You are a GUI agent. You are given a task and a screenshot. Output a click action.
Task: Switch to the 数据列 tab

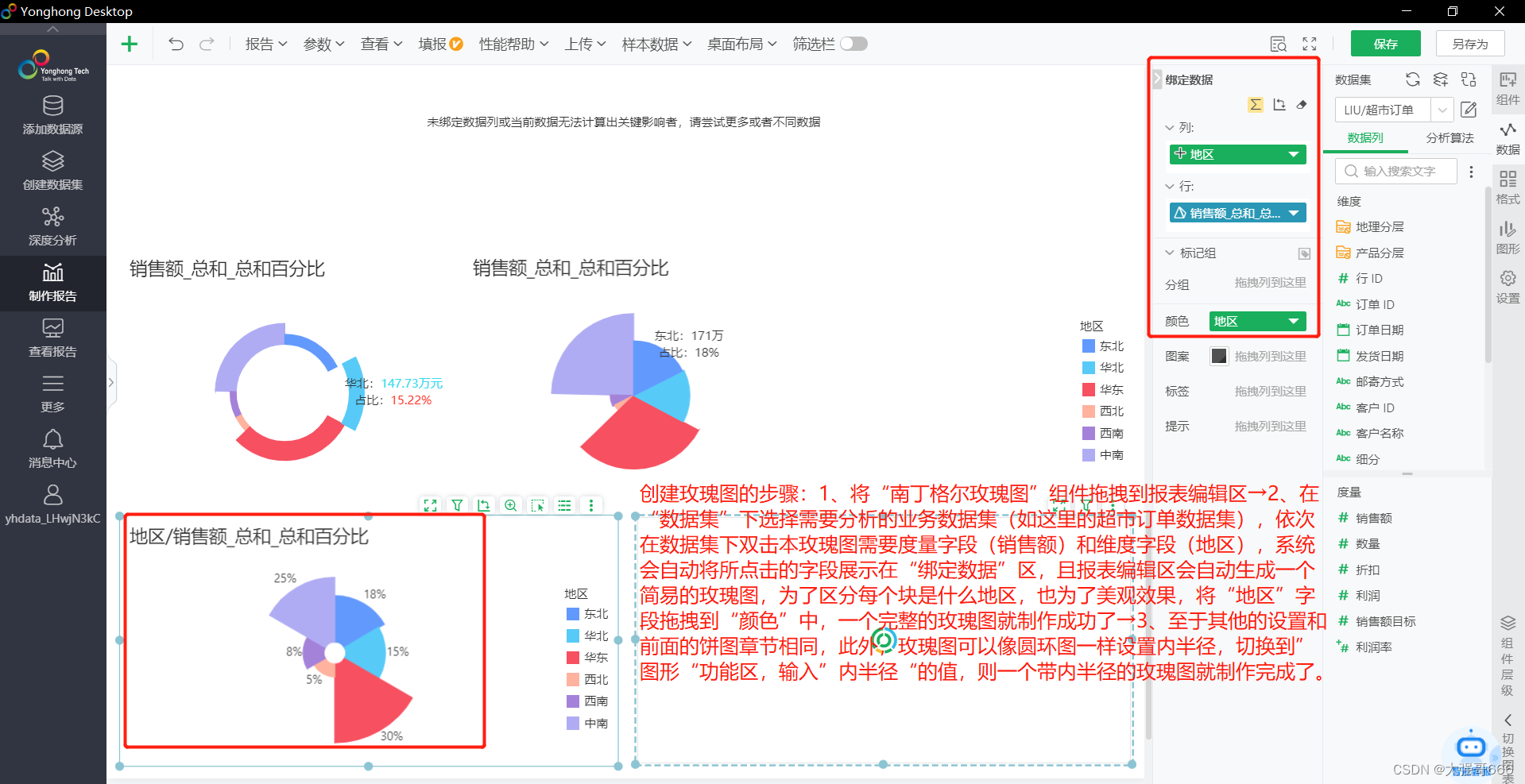tap(1364, 137)
